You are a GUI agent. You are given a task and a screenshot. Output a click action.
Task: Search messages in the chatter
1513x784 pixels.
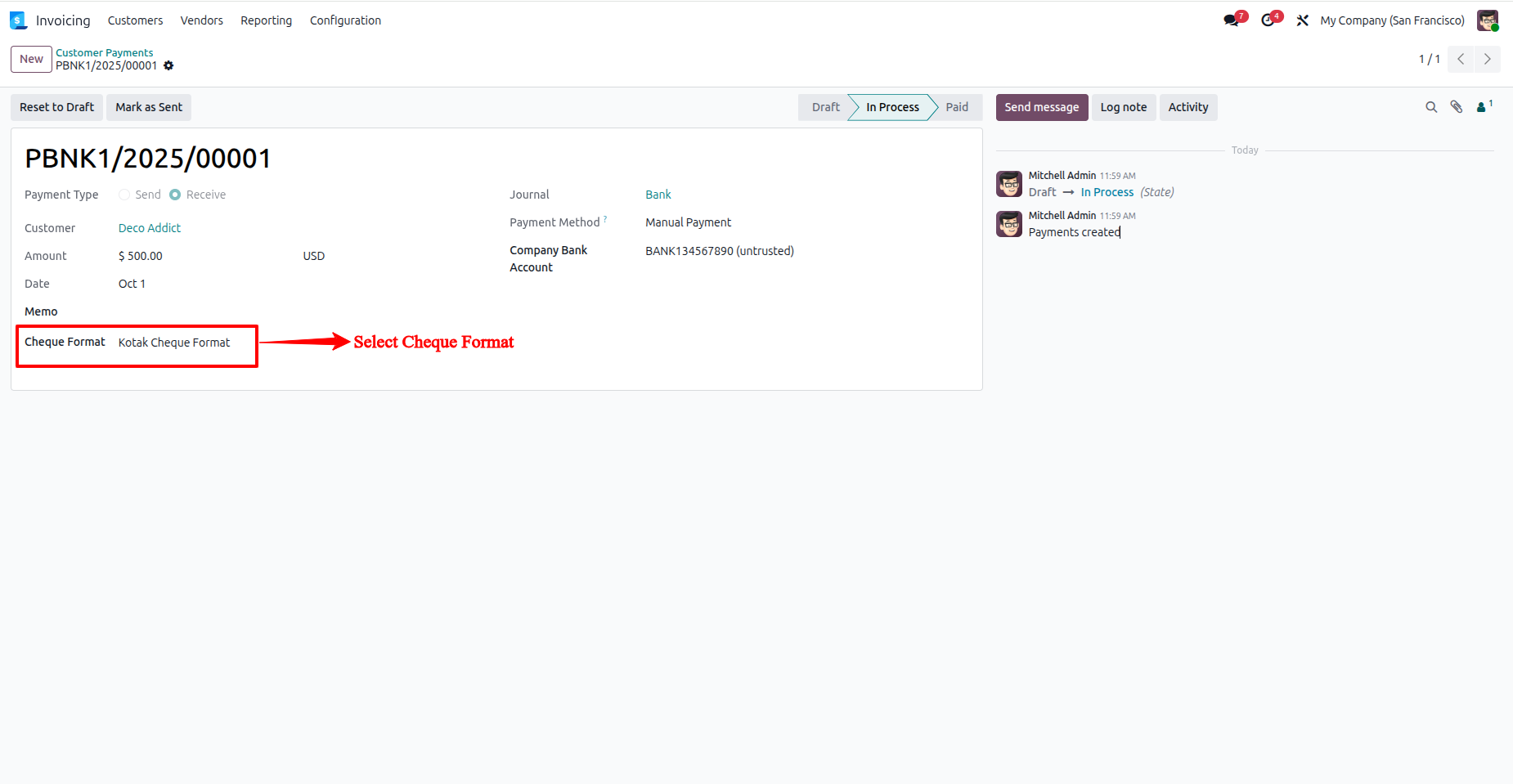coord(1431,107)
